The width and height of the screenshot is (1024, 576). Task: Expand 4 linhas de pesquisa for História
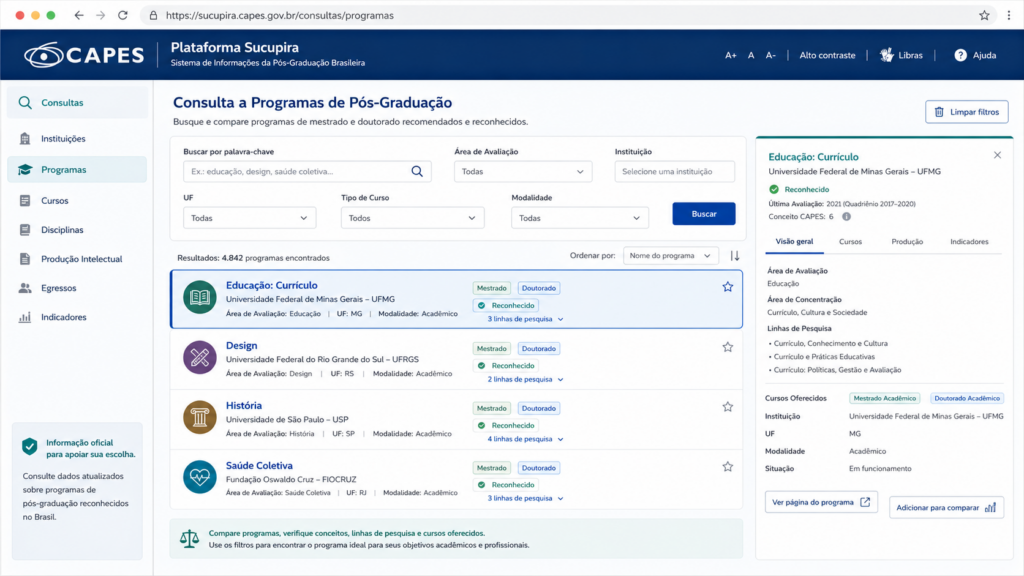525,440
